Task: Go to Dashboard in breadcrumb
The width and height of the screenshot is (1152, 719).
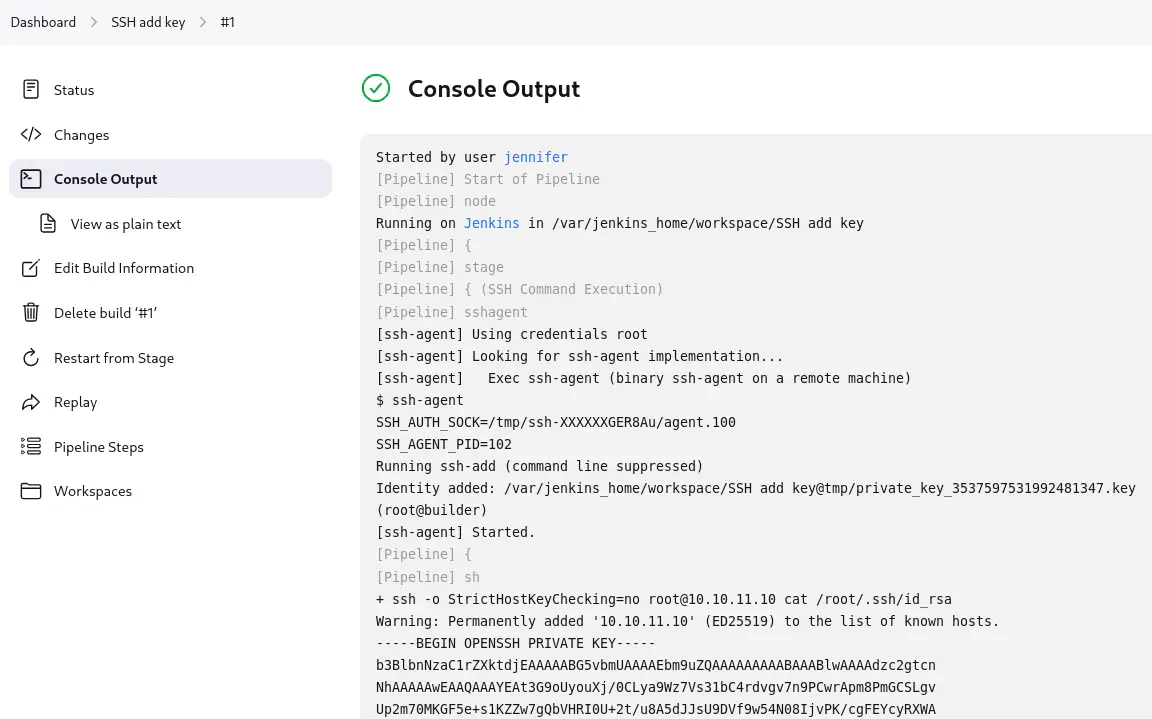Action: click(x=43, y=22)
